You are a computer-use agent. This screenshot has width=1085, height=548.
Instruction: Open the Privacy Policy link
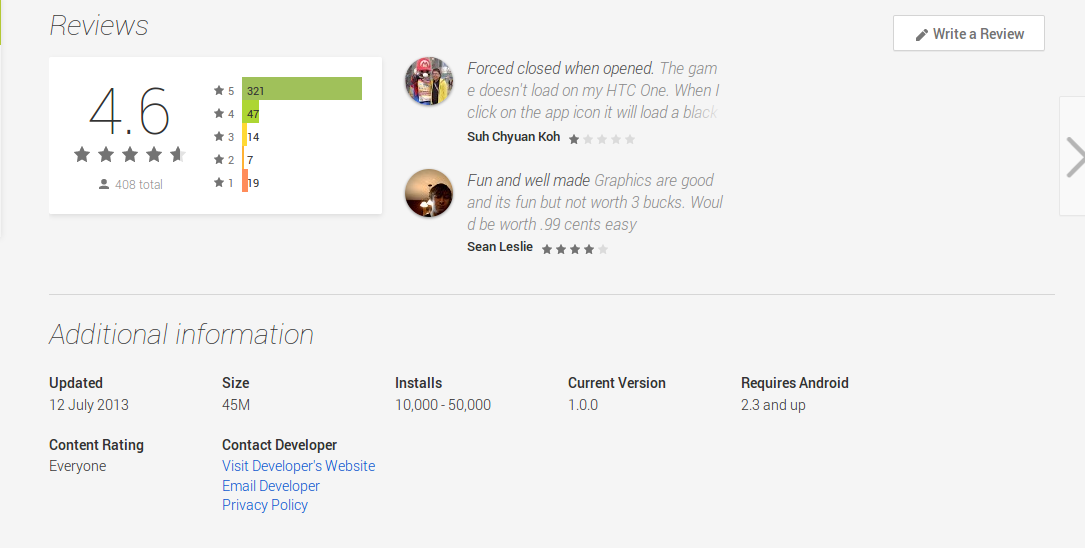point(265,505)
